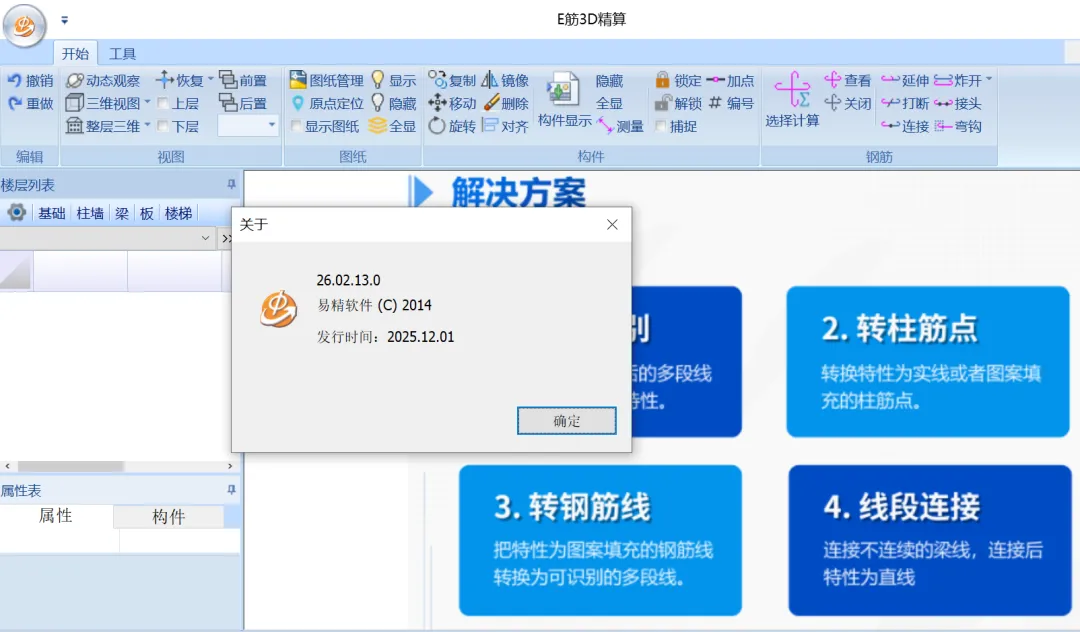
Task: Click the 构件 隐藏 button
Action: (x=610, y=81)
